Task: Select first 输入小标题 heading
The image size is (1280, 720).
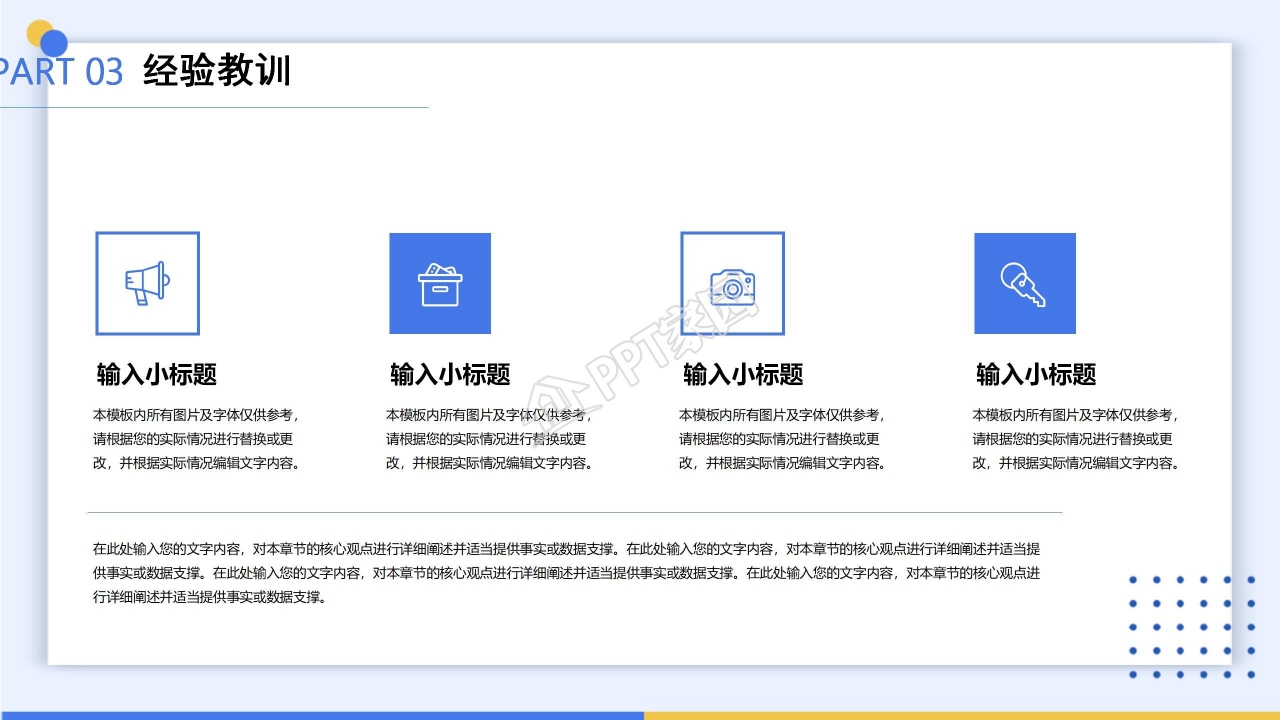Action: pos(157,373)
